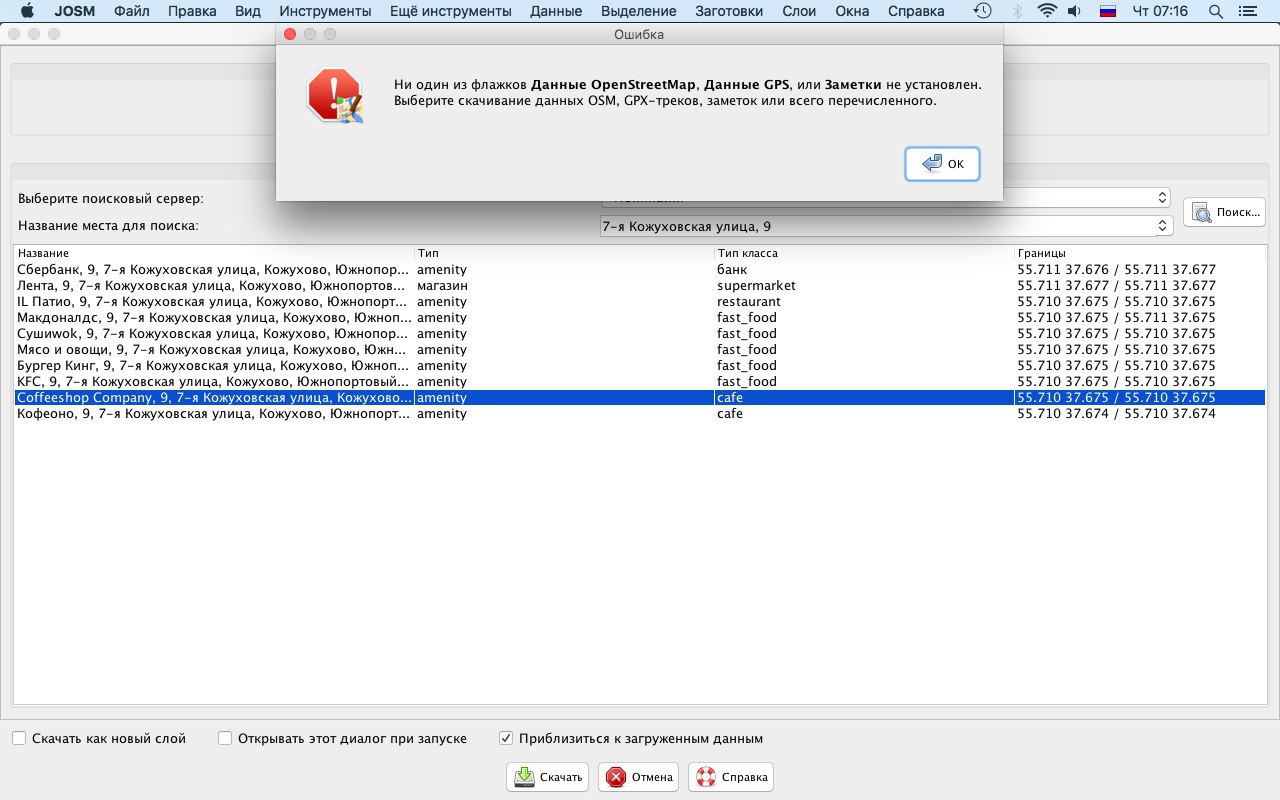Enable the Скачать как новый слой checkbox
The height and width of the screenshot is (800, 1280).
(x=20, y=738)
